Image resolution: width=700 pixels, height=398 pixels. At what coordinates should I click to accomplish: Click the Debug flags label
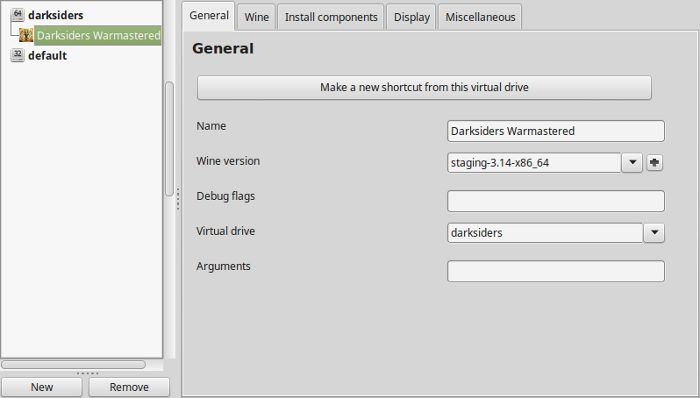coord(225,196)
